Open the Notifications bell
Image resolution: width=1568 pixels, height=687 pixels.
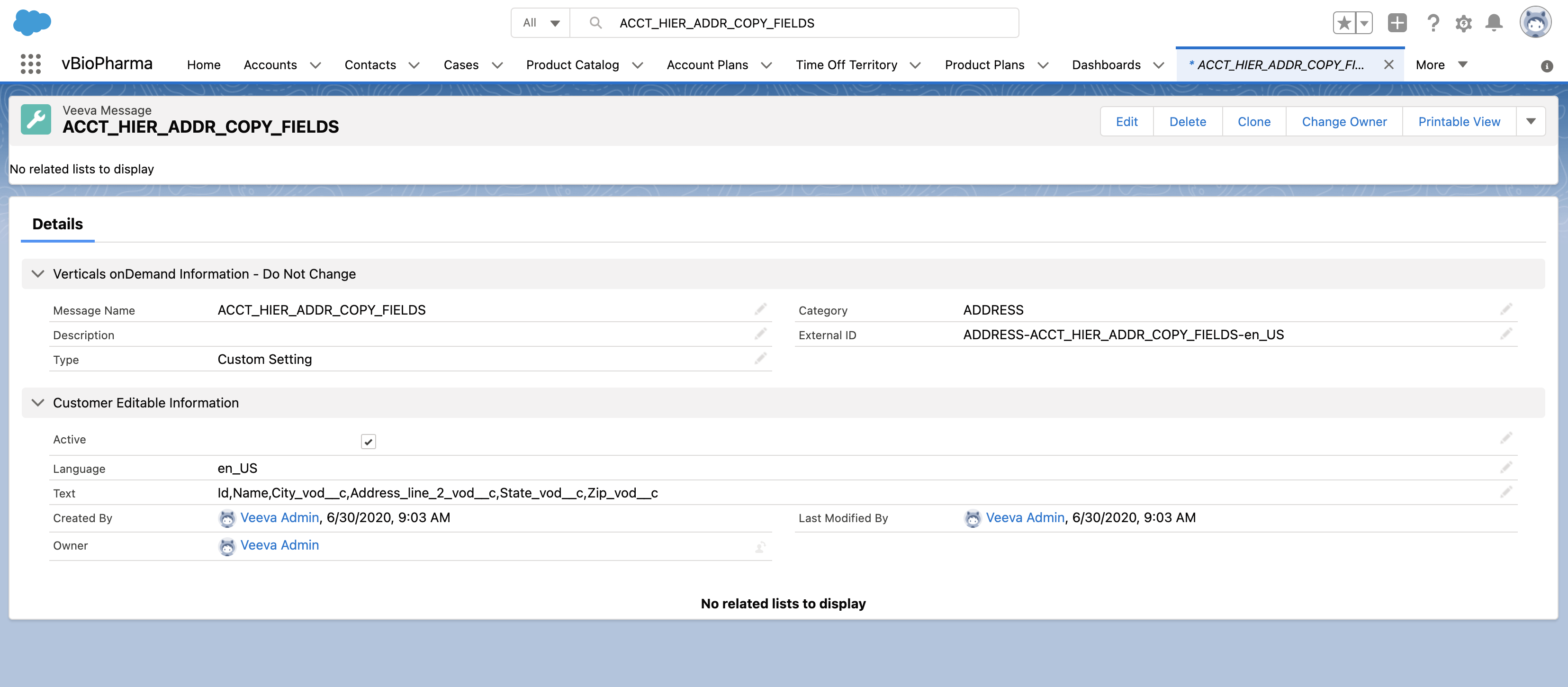point(1494,23)
